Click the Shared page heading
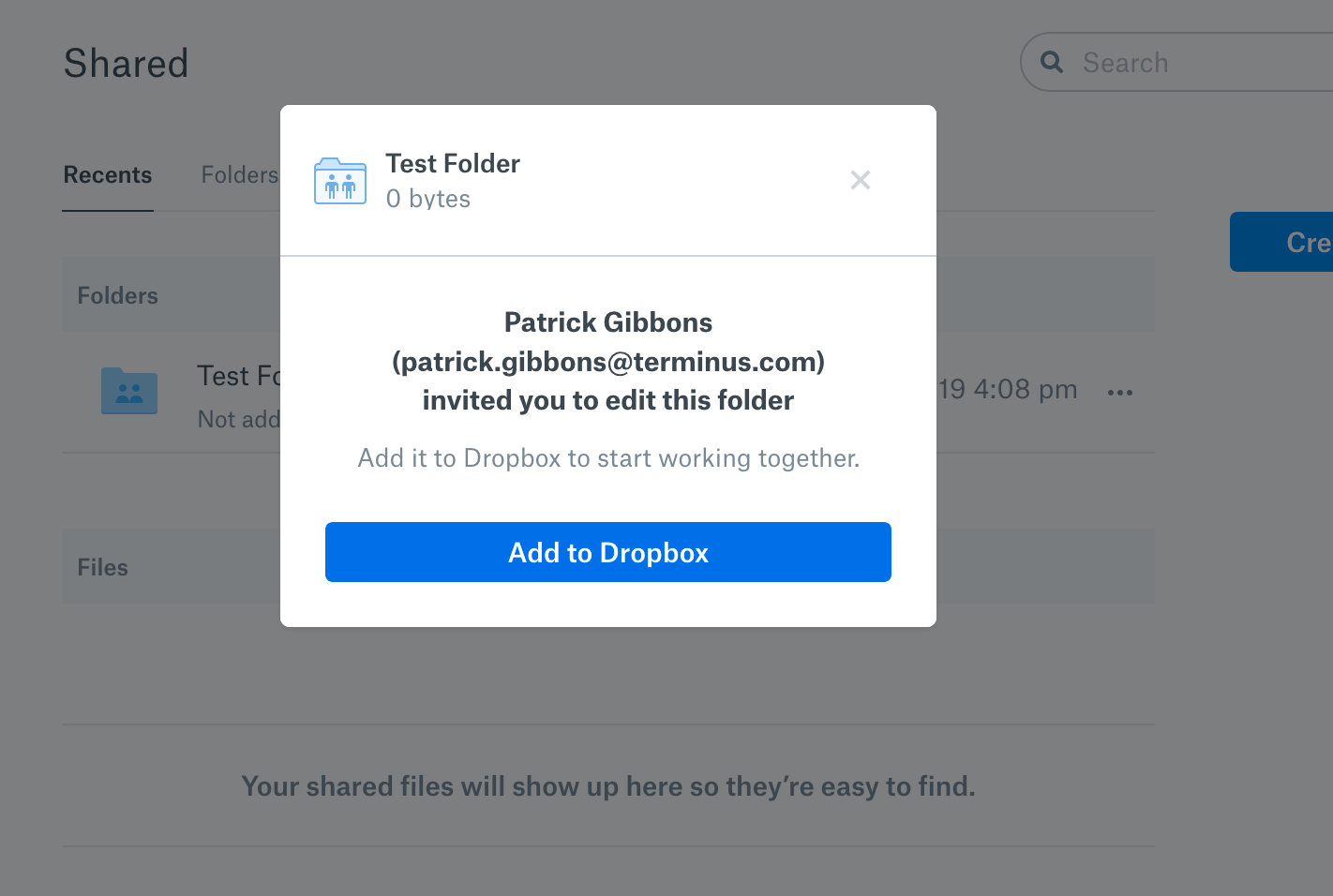Image resolution: width=1333 pixels, height=896 pixels. tap(126, 64)
